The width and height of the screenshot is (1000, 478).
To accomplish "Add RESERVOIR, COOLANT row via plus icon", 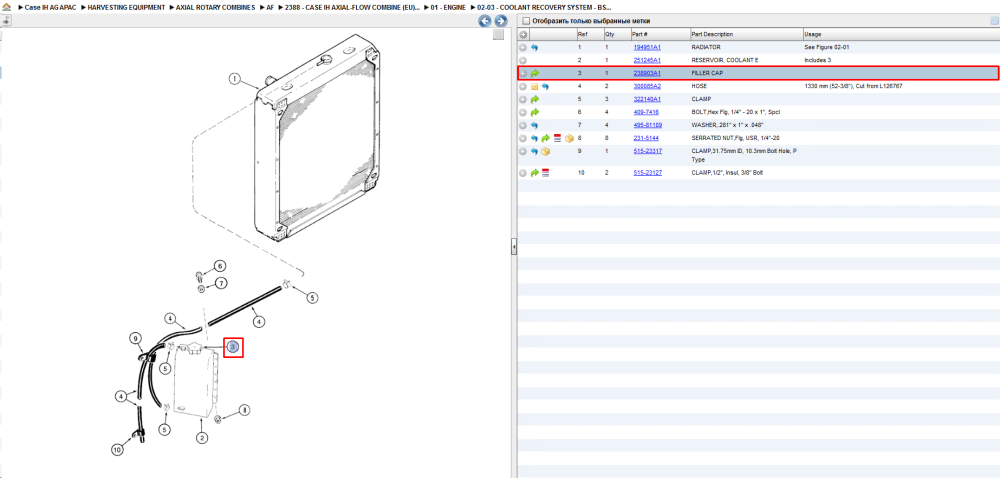I will tap(523, 60).
